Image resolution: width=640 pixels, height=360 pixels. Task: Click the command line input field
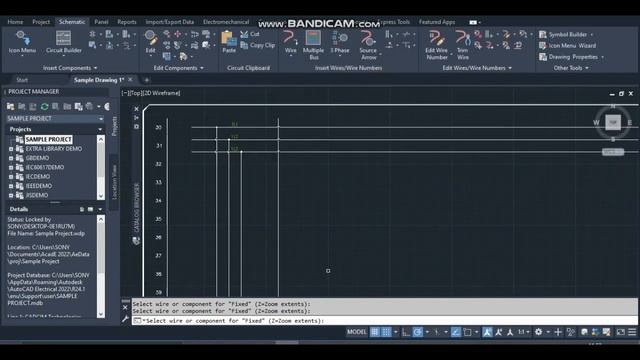pyautogui.click(x=384, y=321)
